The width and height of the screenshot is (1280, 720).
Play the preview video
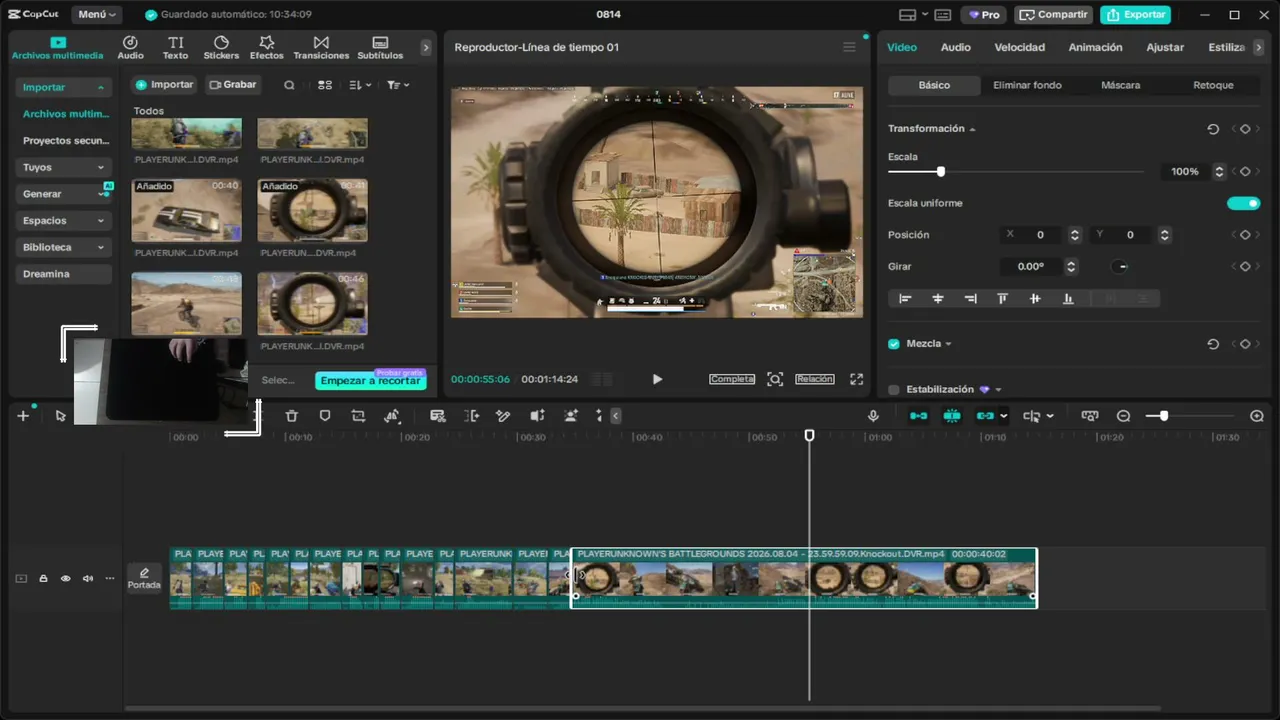[x=657, y=379]
